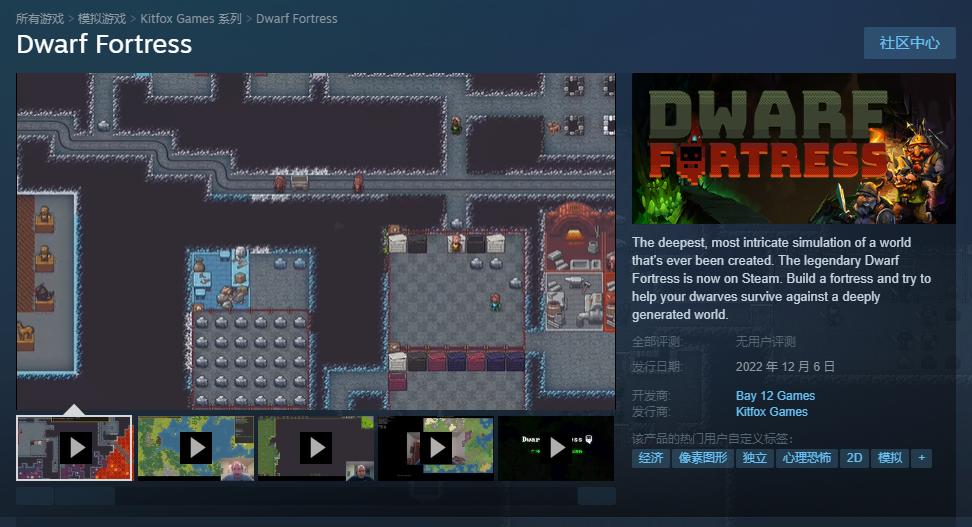Open developer Bay 12 Games page
Screen dimensions: 972x527
coord(775,396)
